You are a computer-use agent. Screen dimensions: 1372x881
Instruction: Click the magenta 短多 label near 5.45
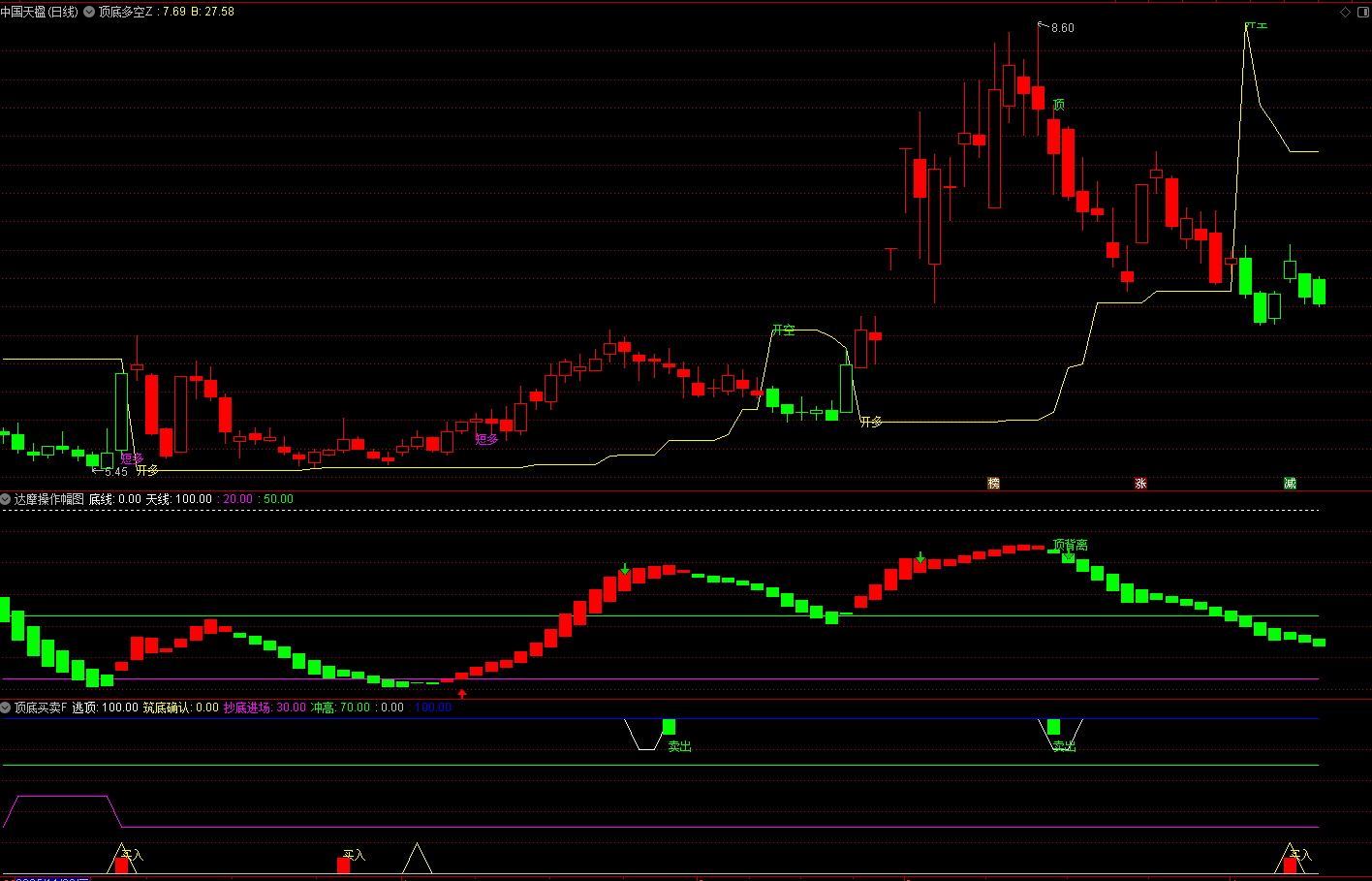coord(132,458)
